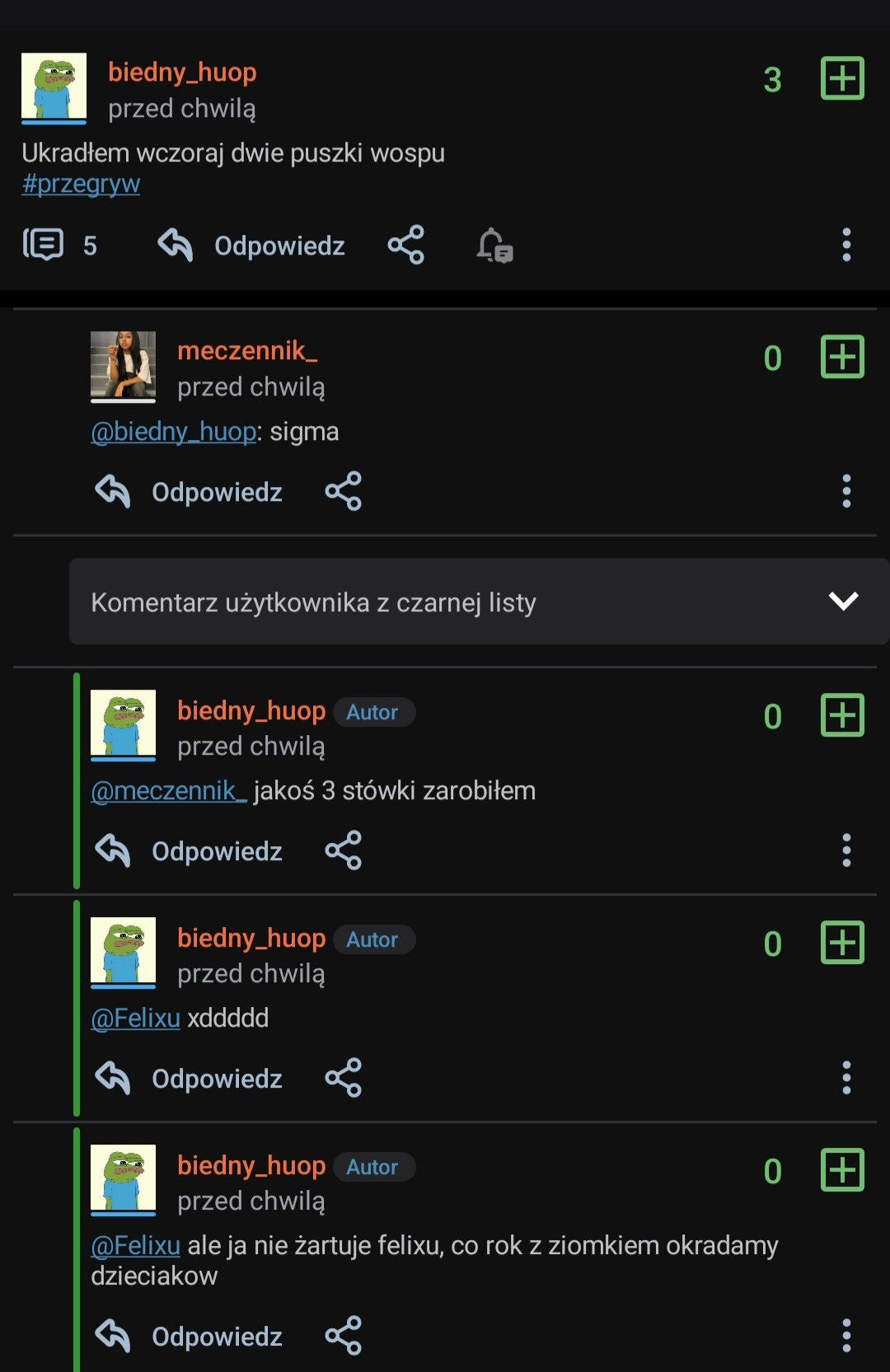
Task: Open meczennik_'s profile avatar
Action: [x=123, y=366]
